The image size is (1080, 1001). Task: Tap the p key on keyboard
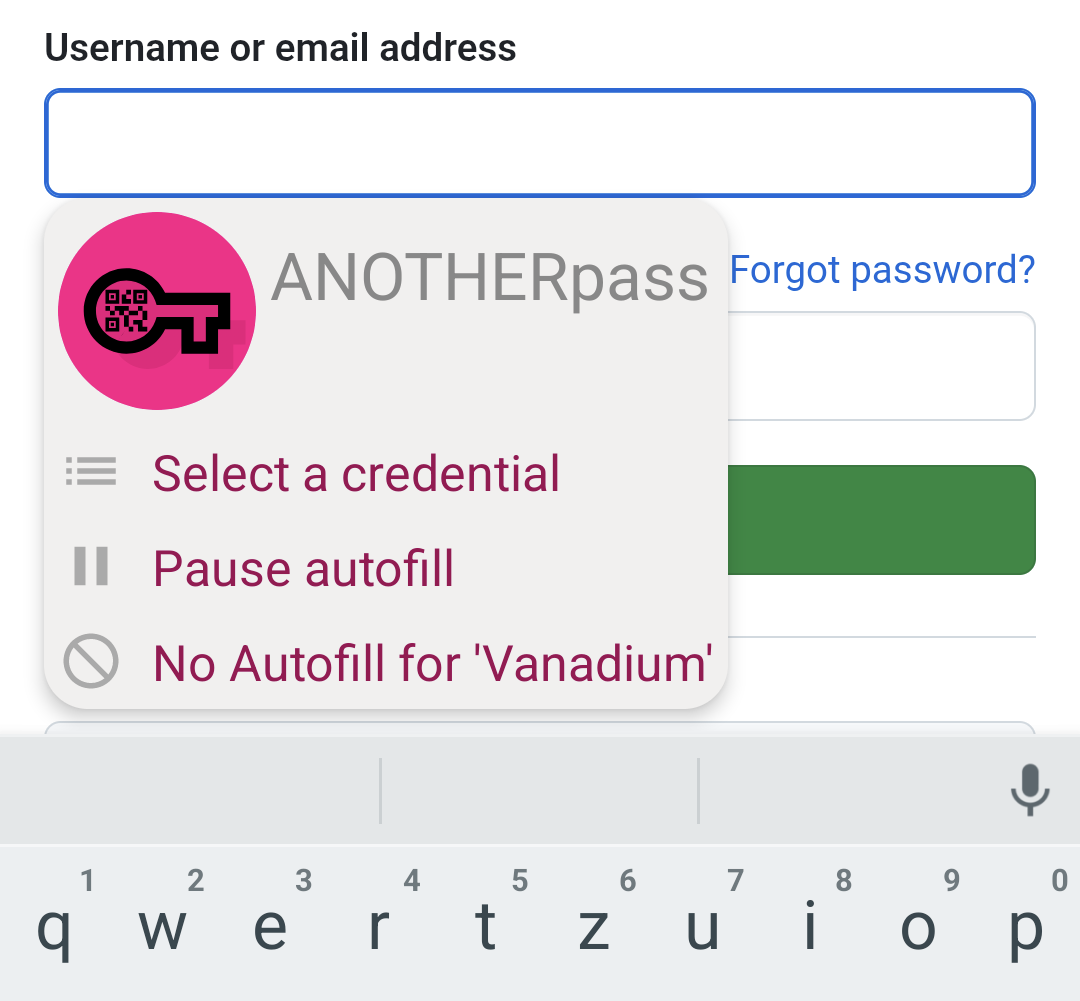1026,927
